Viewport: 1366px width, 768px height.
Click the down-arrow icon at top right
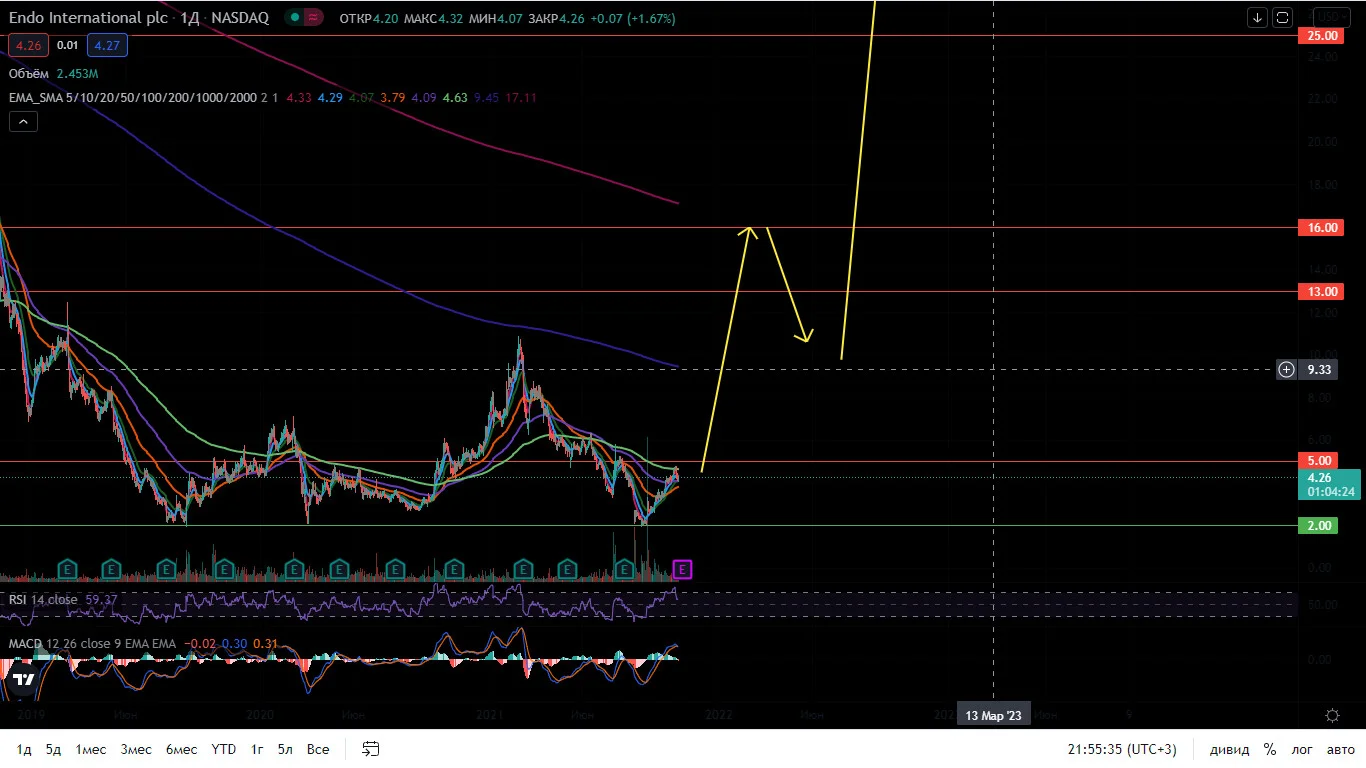click(1258, 18)
